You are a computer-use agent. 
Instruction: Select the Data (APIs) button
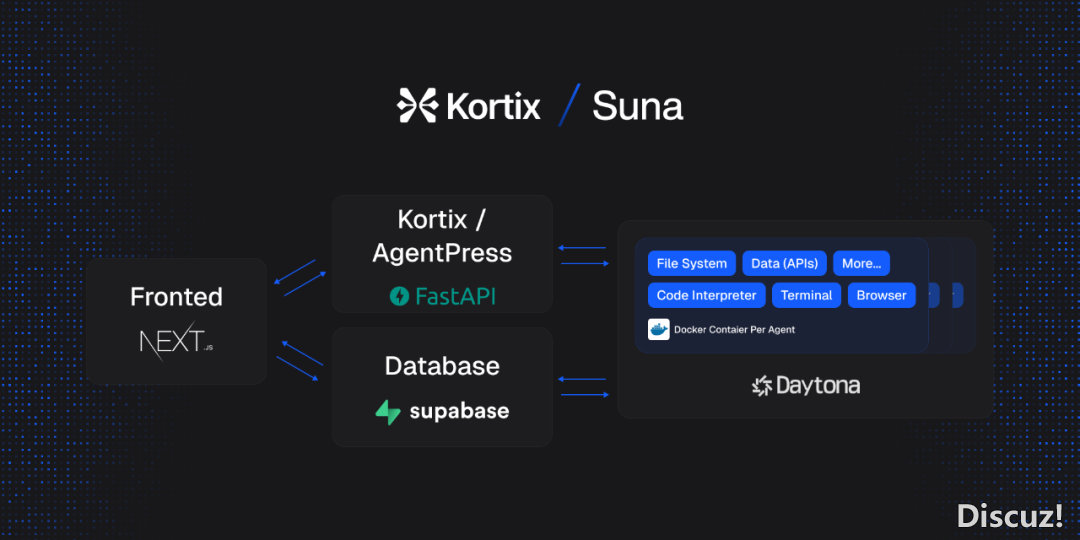pyautogui.click(x=784, y=264)
